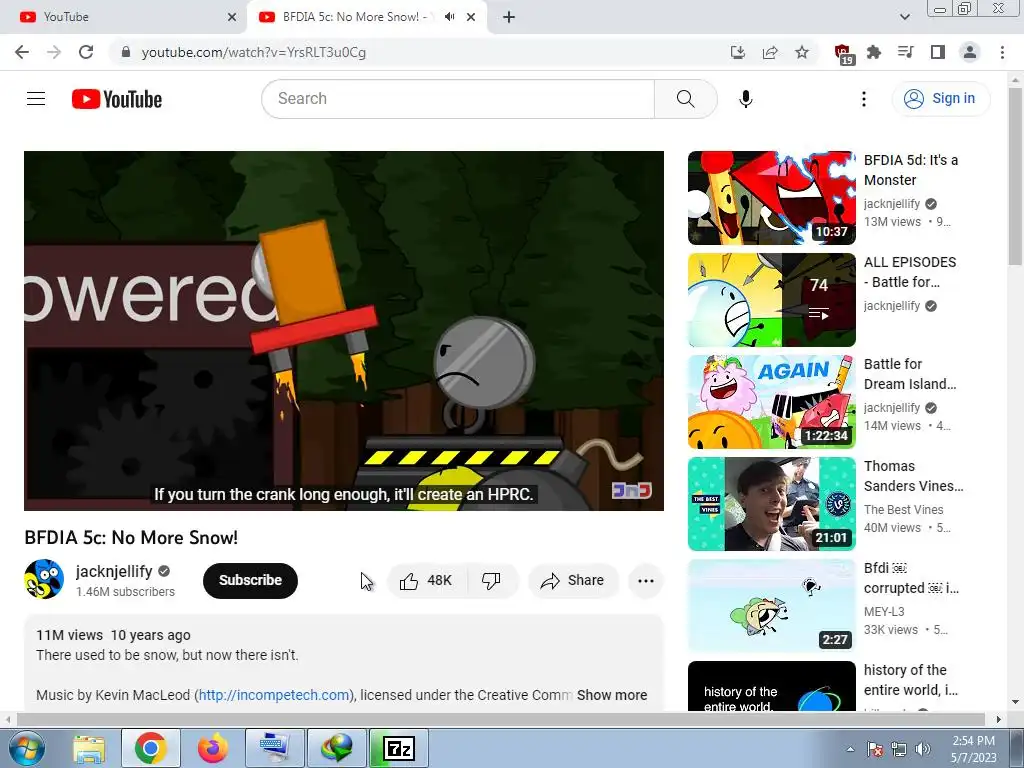Click MEY-L3 channel name
Viewport: 1024px width, 768px height.
click(884, 611)
